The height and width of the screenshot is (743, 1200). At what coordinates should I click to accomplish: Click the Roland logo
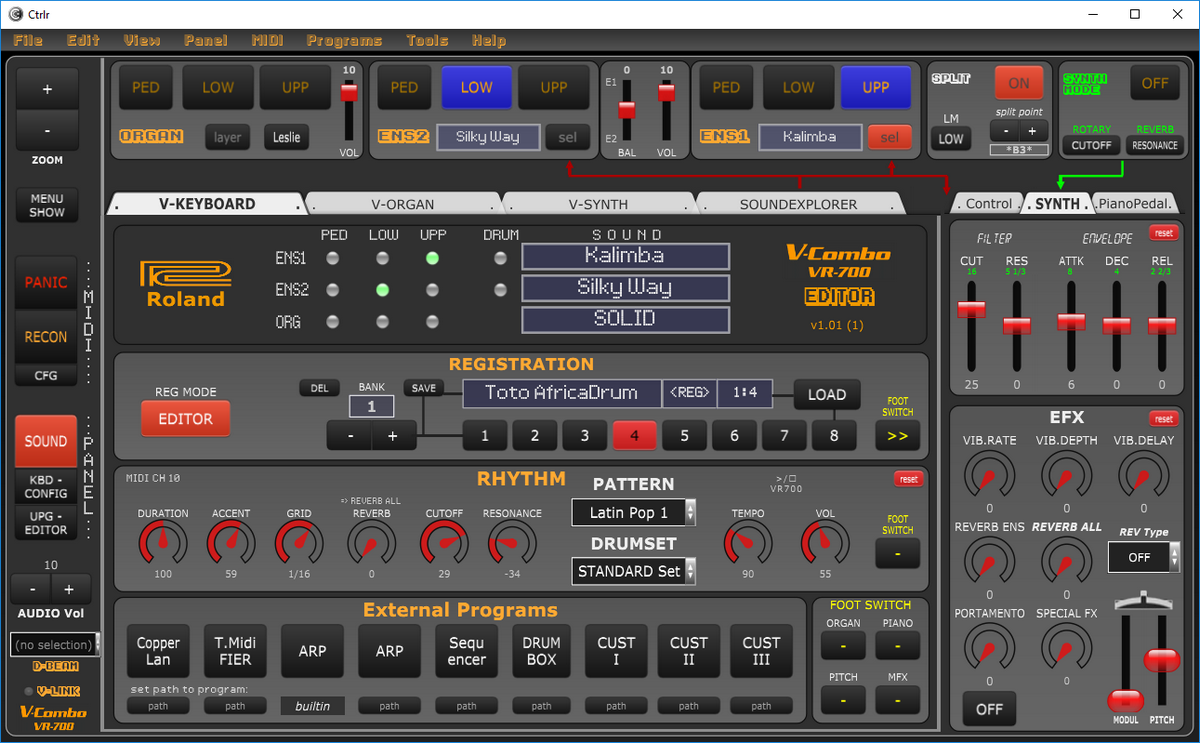(x=186, y=284)
